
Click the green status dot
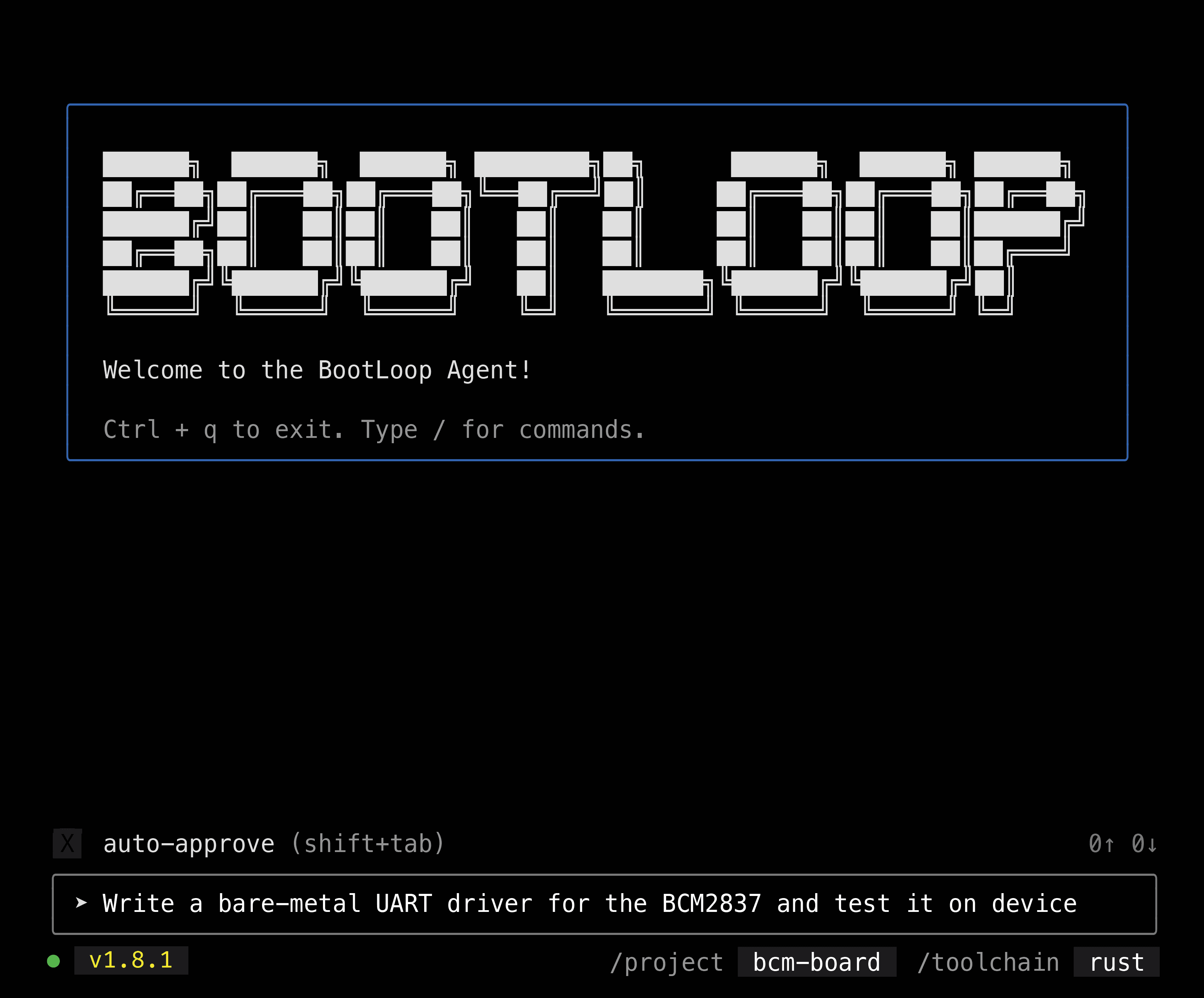point(53,961)
